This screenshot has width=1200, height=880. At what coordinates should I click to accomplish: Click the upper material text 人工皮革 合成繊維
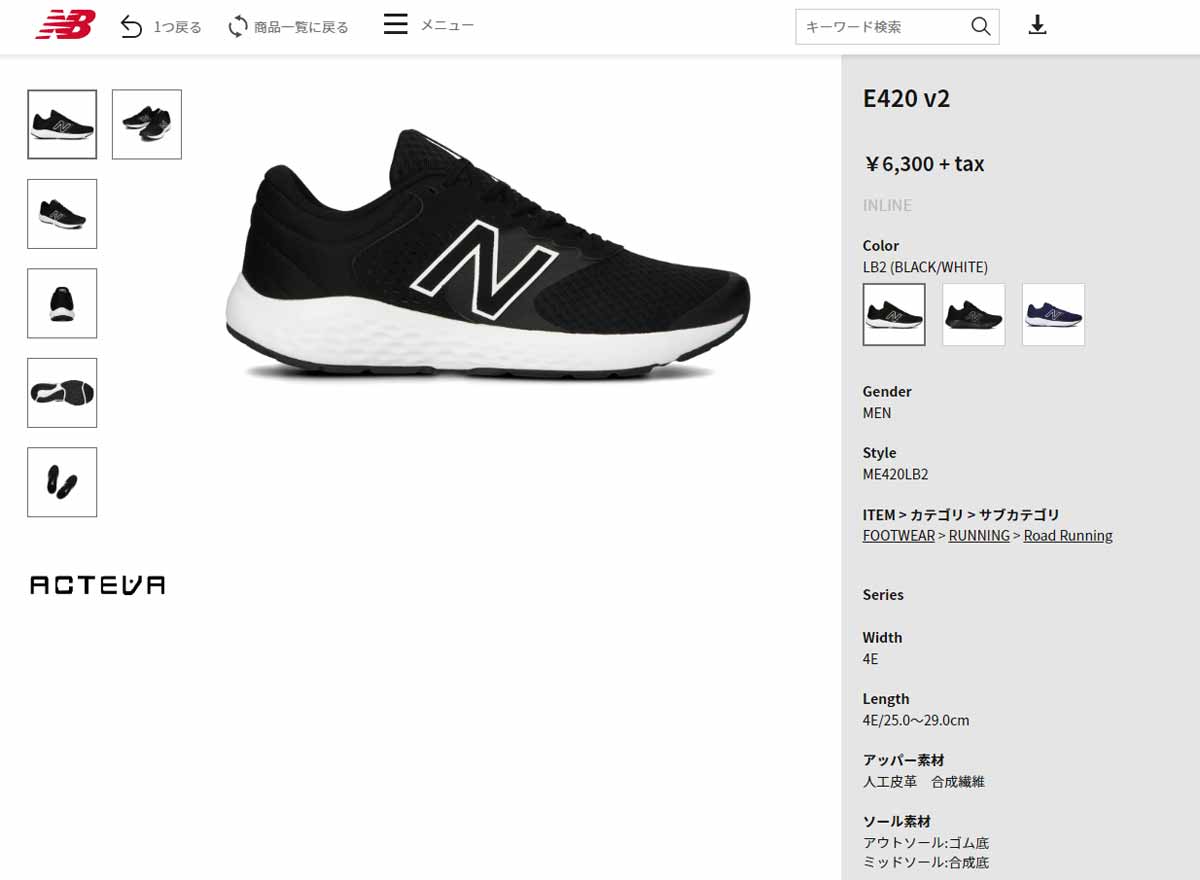click(924, 782)
